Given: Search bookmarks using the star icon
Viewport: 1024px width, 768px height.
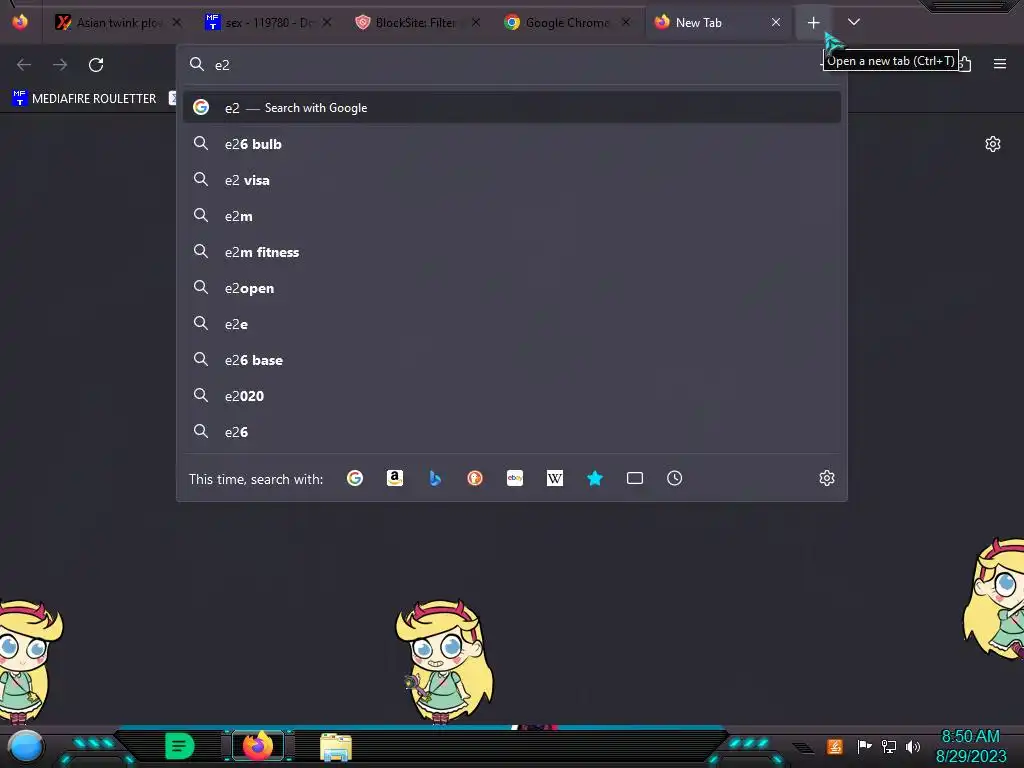Looking at the screenshot, I should (x=595, y=479).
